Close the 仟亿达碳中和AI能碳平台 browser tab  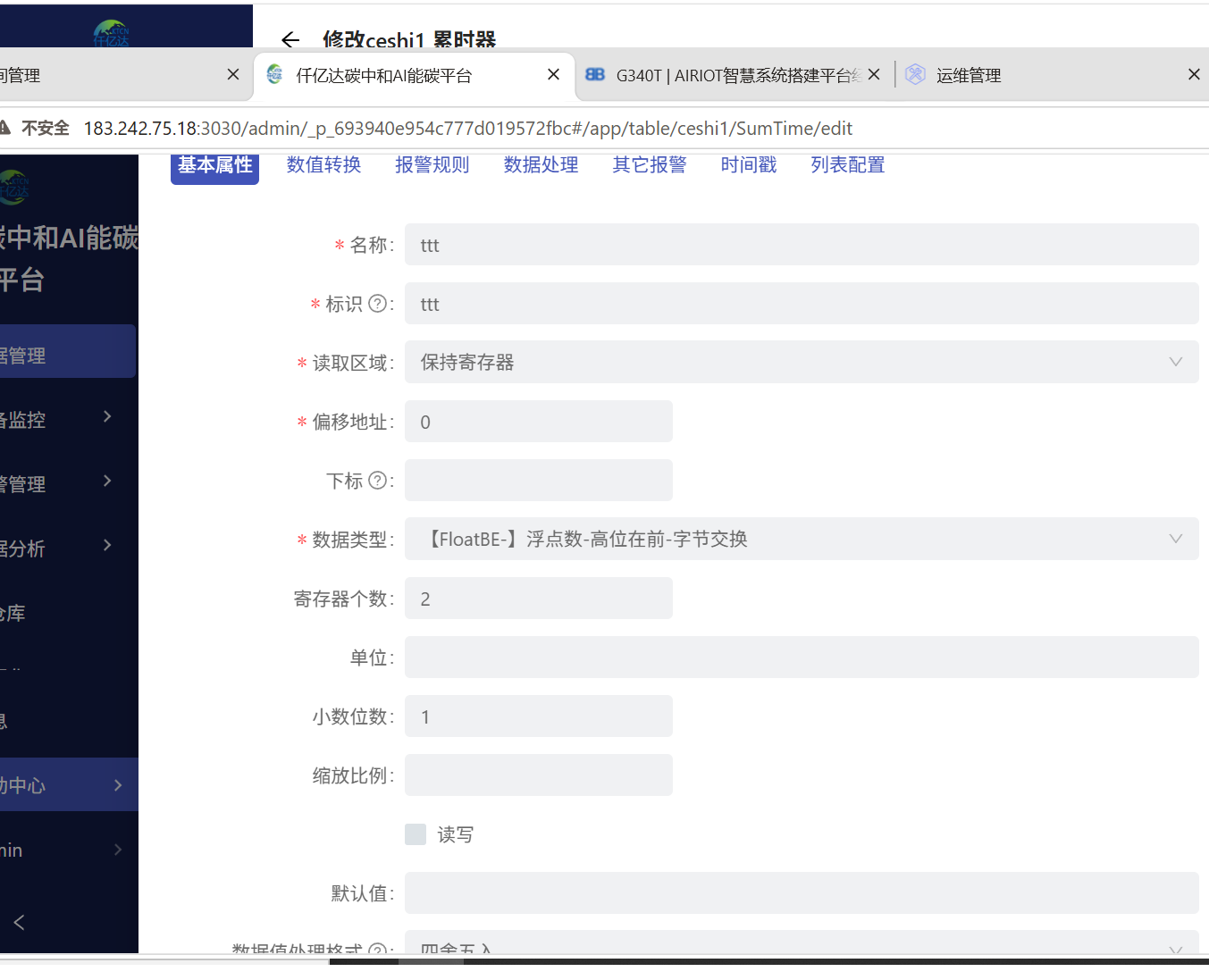[x=553, y=75]
